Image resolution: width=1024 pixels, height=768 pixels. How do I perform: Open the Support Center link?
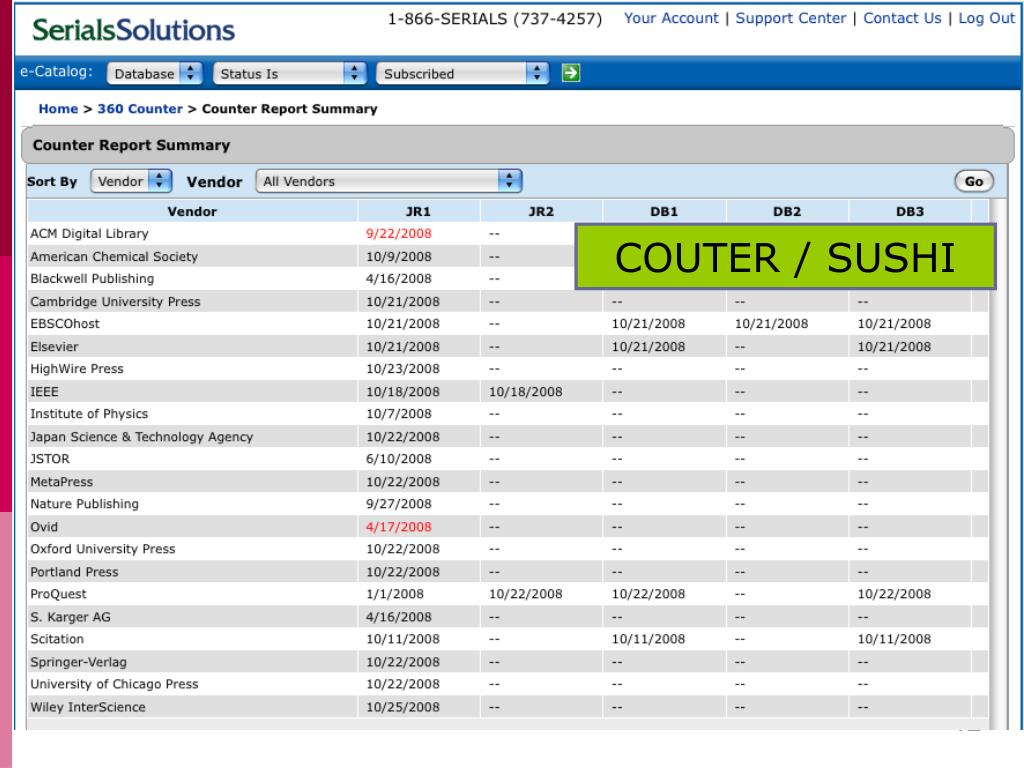click(790, 18)
